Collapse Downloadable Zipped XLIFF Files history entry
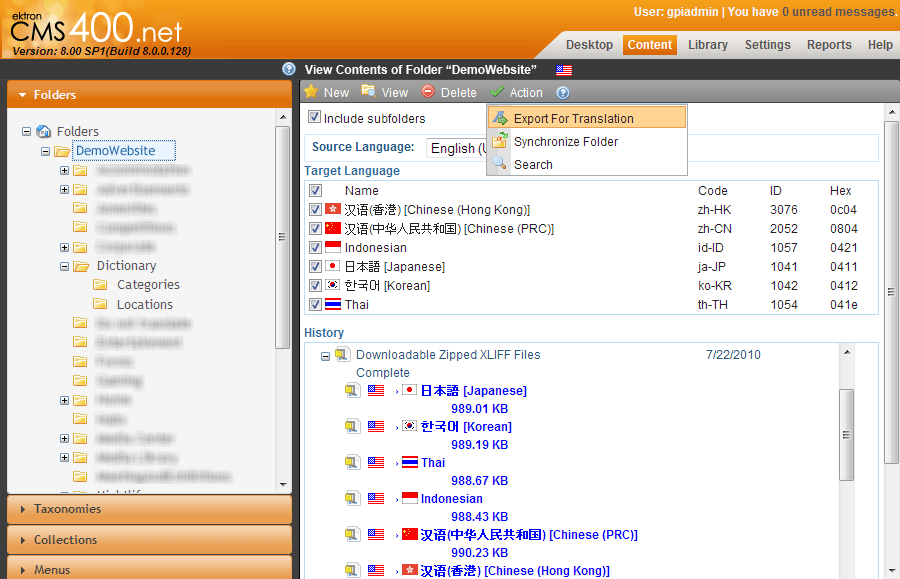Image resolution: width=900 pixels, height=579 pixels. point(325,356)
